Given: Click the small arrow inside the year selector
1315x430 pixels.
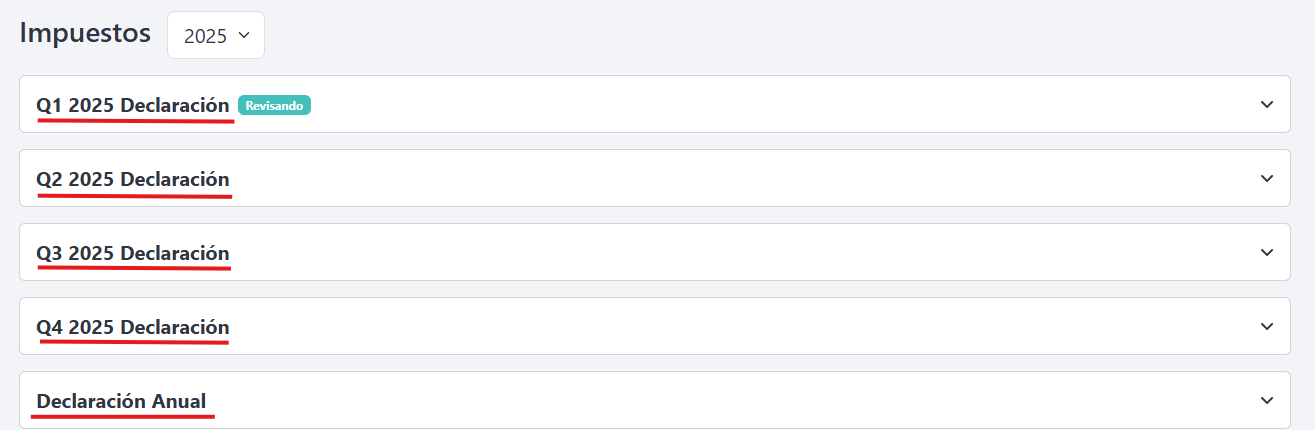Looking at the screenshot, I should [244, 35].
